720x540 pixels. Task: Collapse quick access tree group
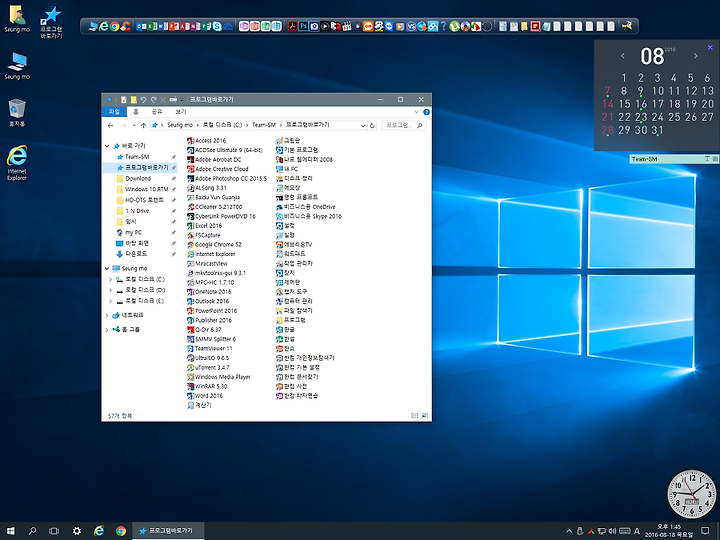click(107, 146)
